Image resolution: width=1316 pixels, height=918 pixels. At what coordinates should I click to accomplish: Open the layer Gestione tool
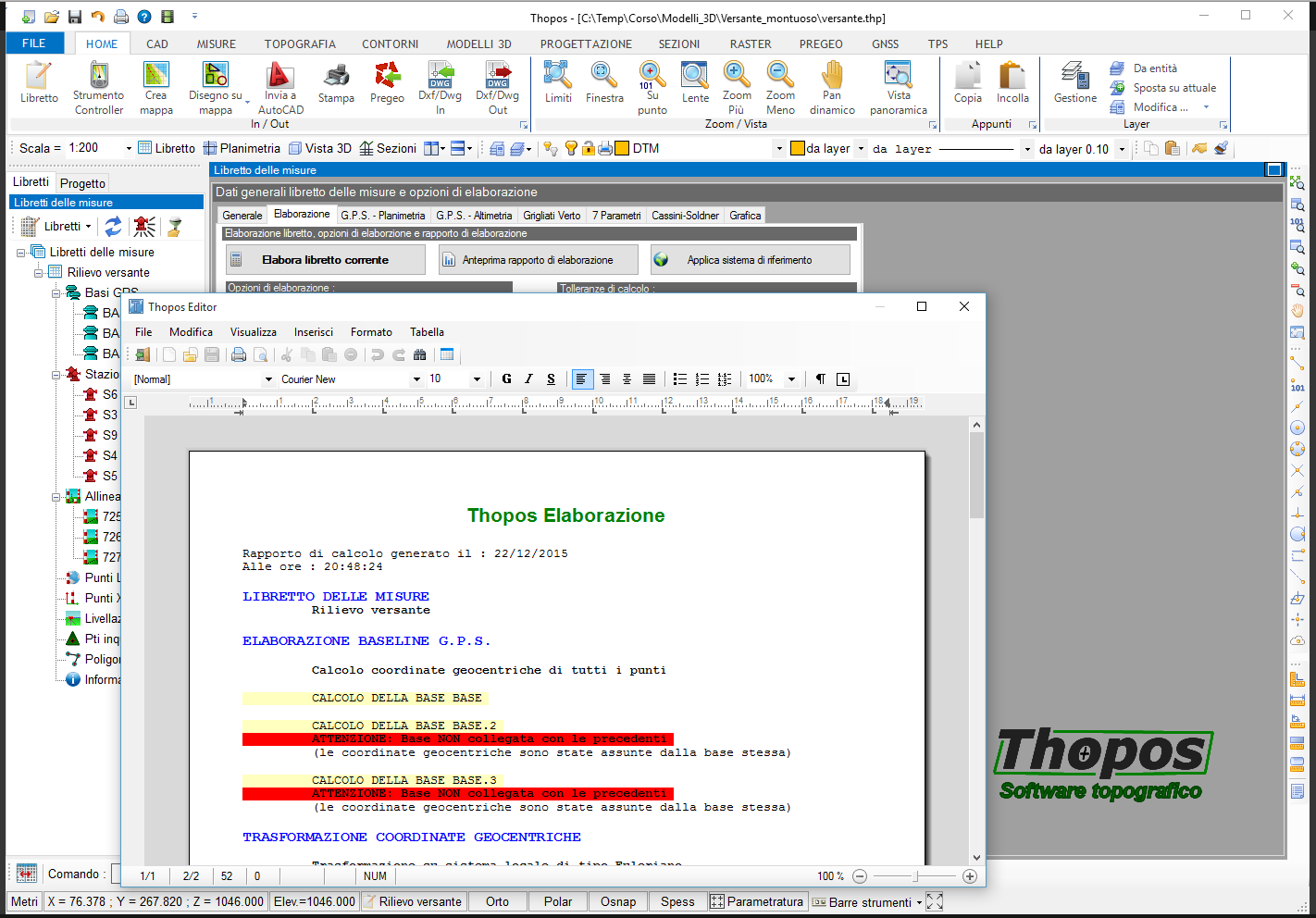pos(1075,82)
